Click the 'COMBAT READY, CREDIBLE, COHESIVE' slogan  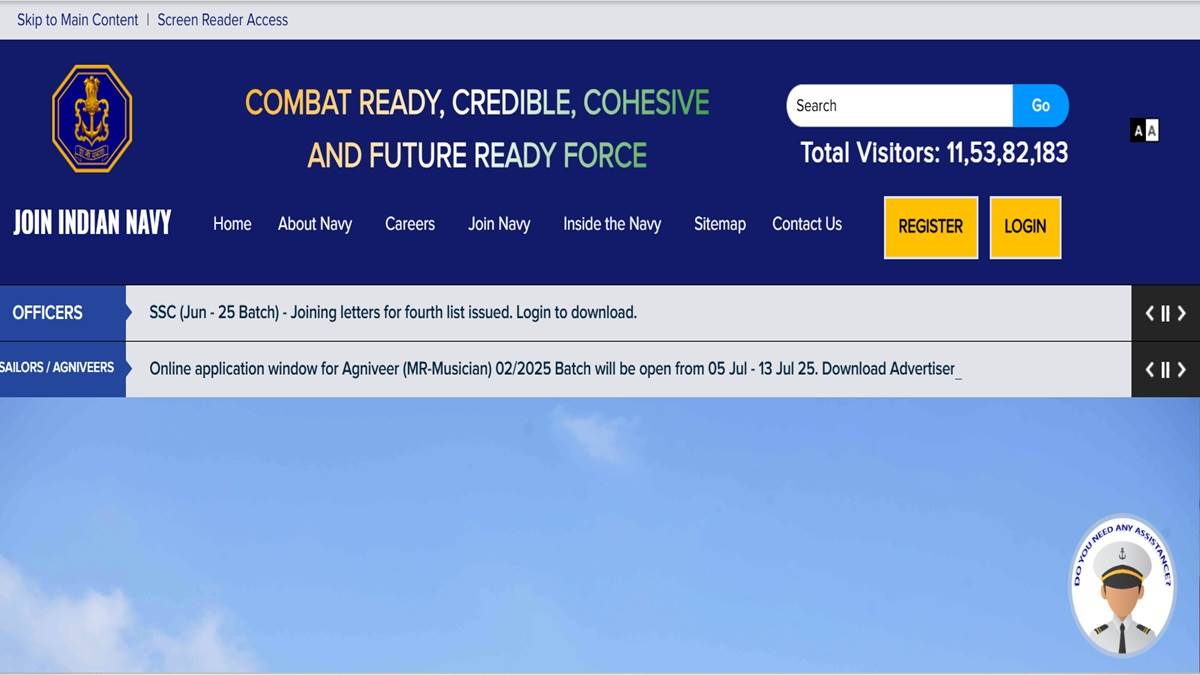point(477,102)
